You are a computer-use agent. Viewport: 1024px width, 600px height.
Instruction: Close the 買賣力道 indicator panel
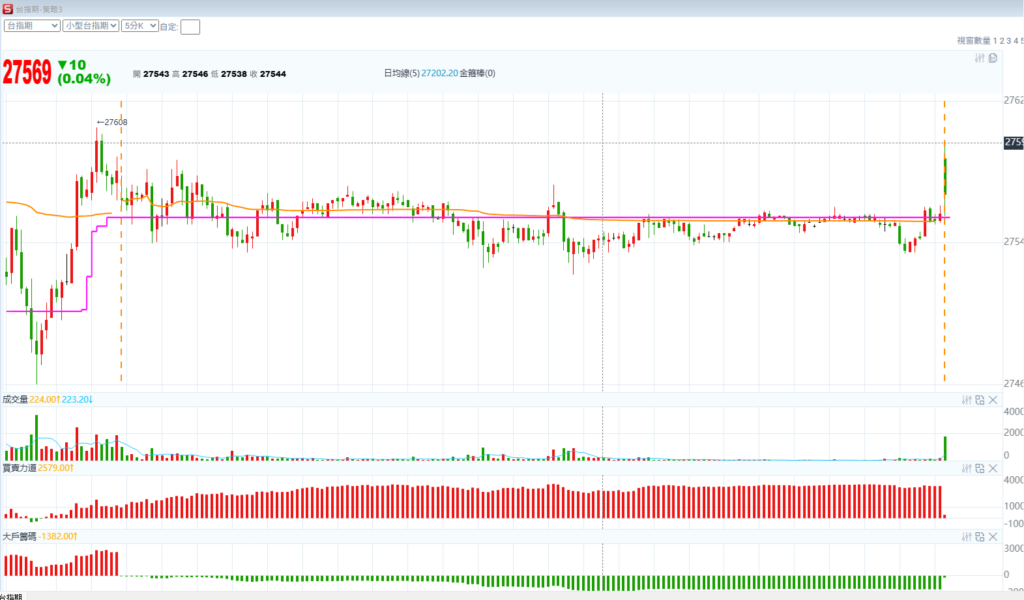[993, 467]
